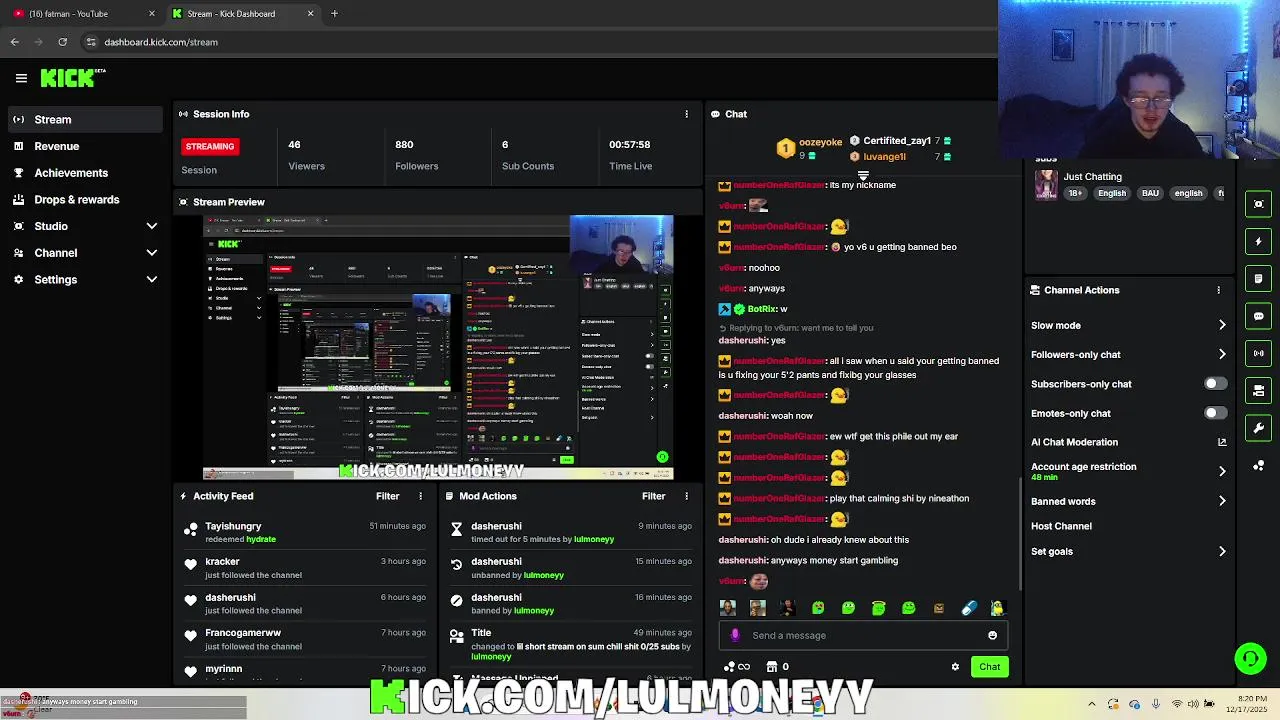Click Just Chatting category thumbnail
Screen dimensions: 1280x720
coord(1046,185)
